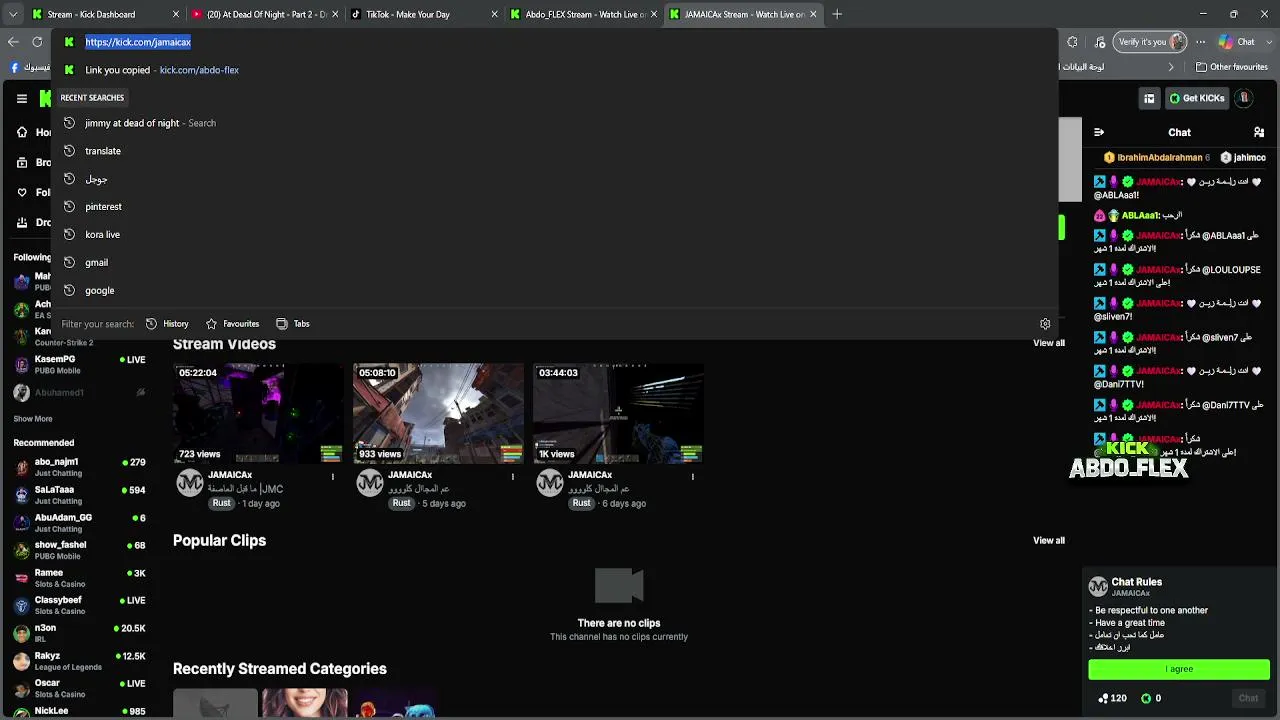Close the Stream - Kick Dashboard tab
The width and height of the screenshot is (1280, 720).
pyautogui.click(x=176, y=15)
